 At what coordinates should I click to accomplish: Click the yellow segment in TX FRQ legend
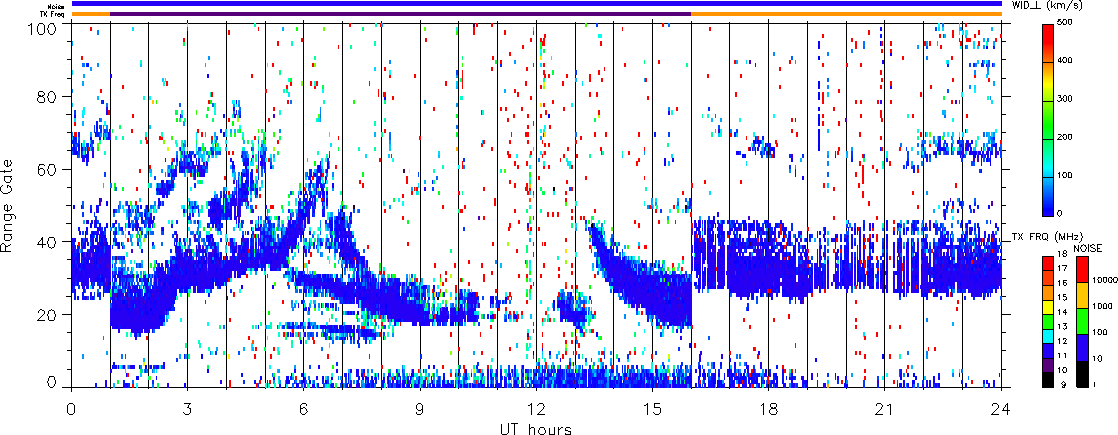[x=1047, y=311]
